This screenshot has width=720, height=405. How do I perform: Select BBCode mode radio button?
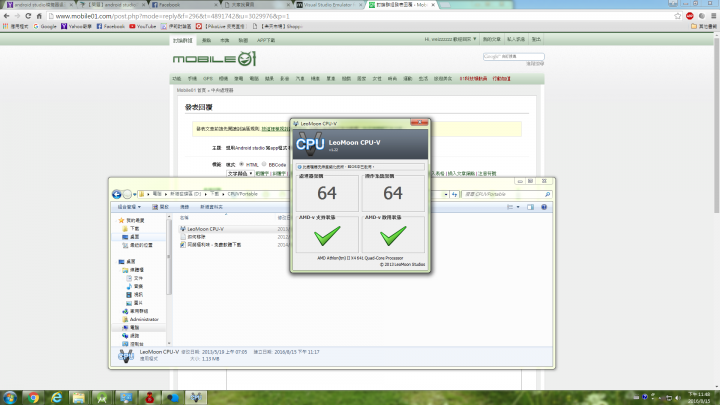pyautogui.click(x=264, y=164)
